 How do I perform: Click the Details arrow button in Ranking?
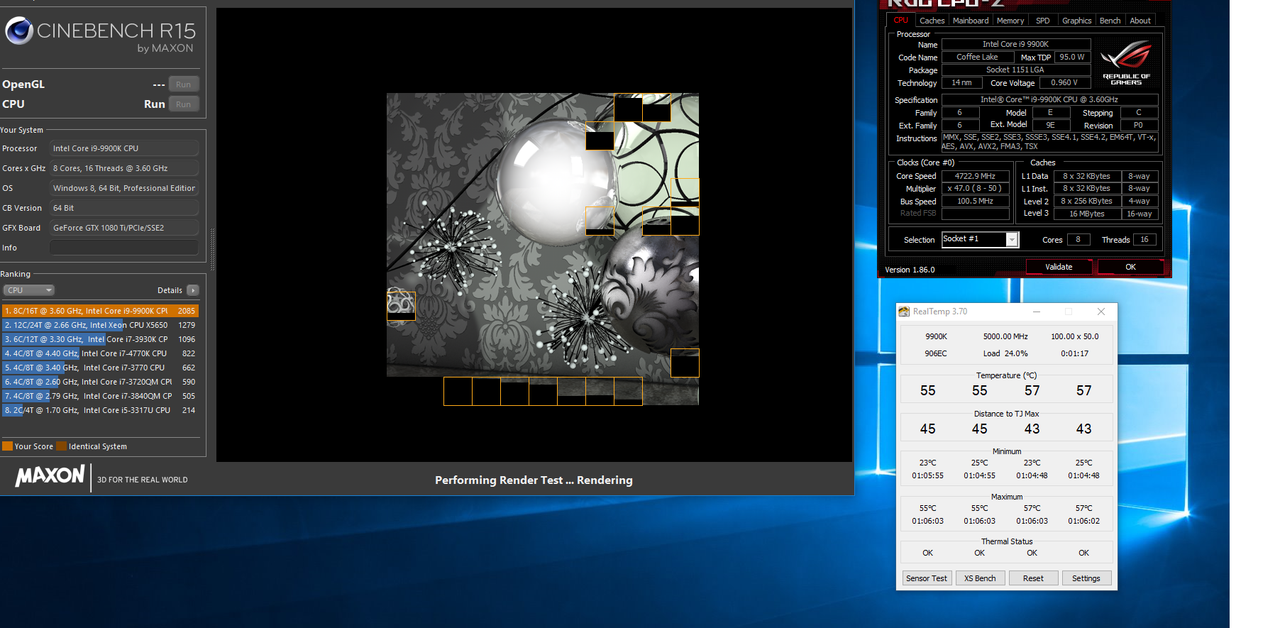click(192, 290)
